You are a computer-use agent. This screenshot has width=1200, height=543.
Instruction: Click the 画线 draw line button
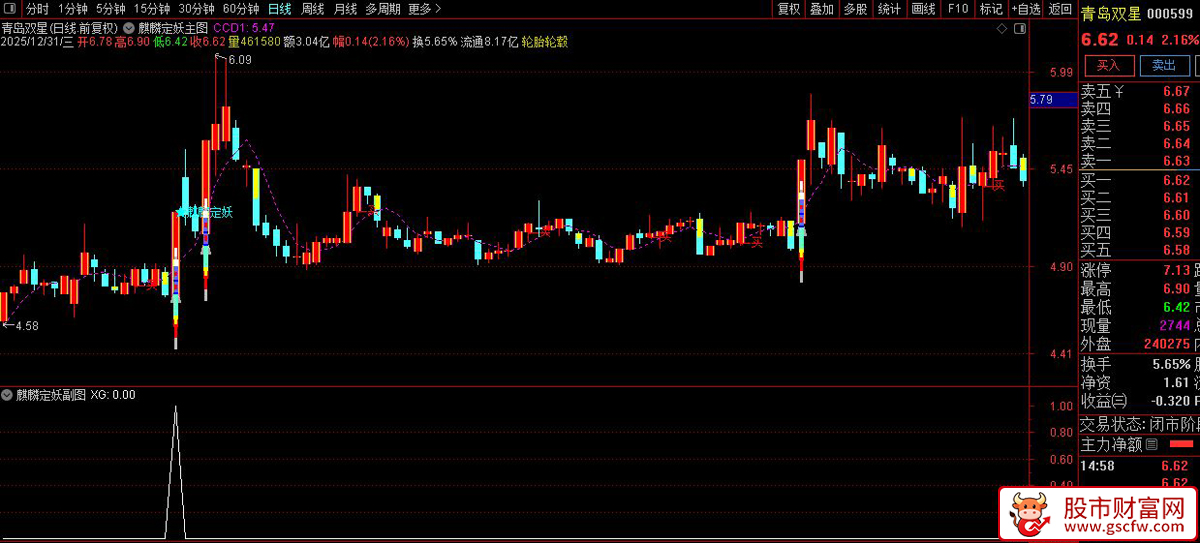coord(923,9)
